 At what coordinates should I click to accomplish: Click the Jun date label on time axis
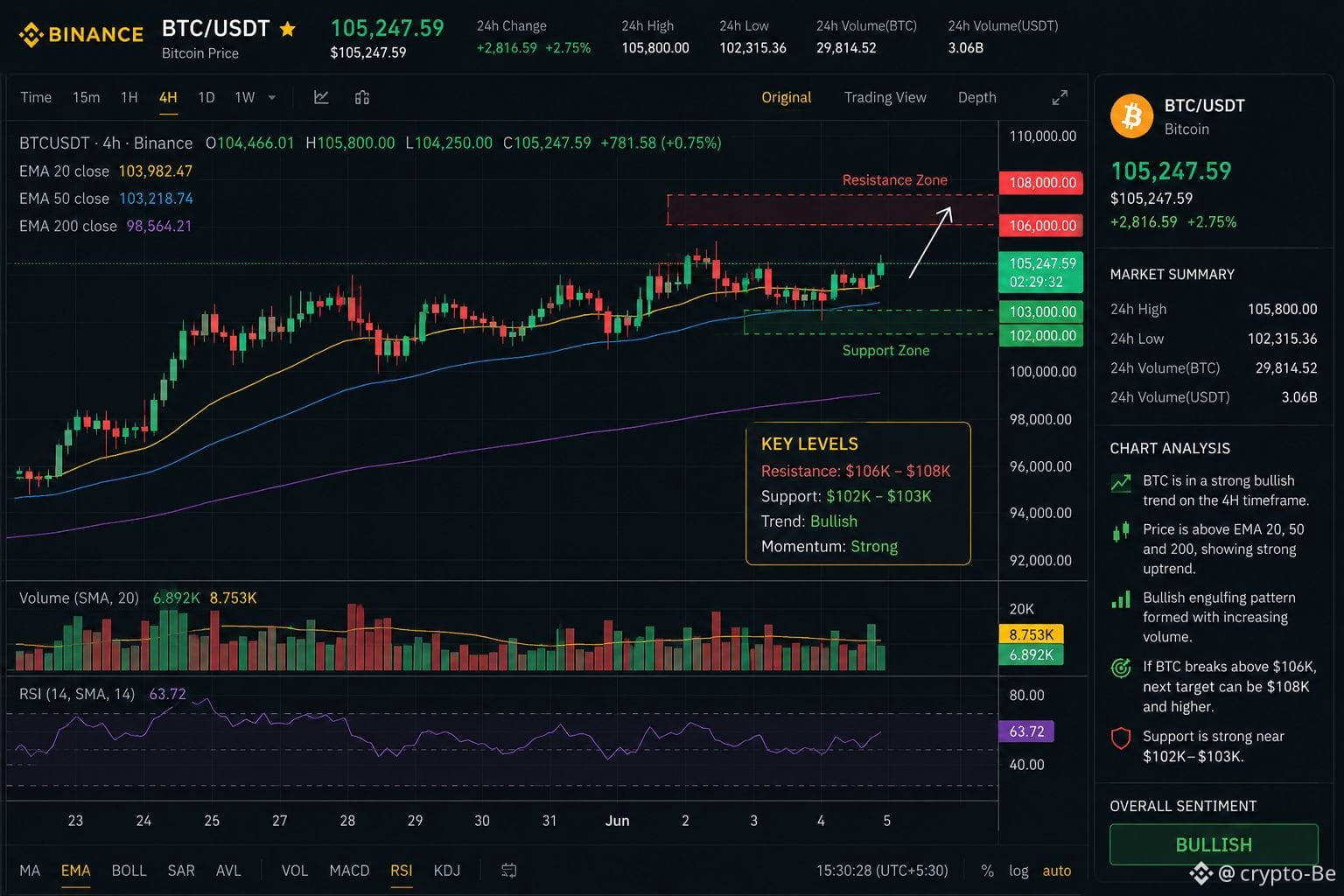coord(617,821)
